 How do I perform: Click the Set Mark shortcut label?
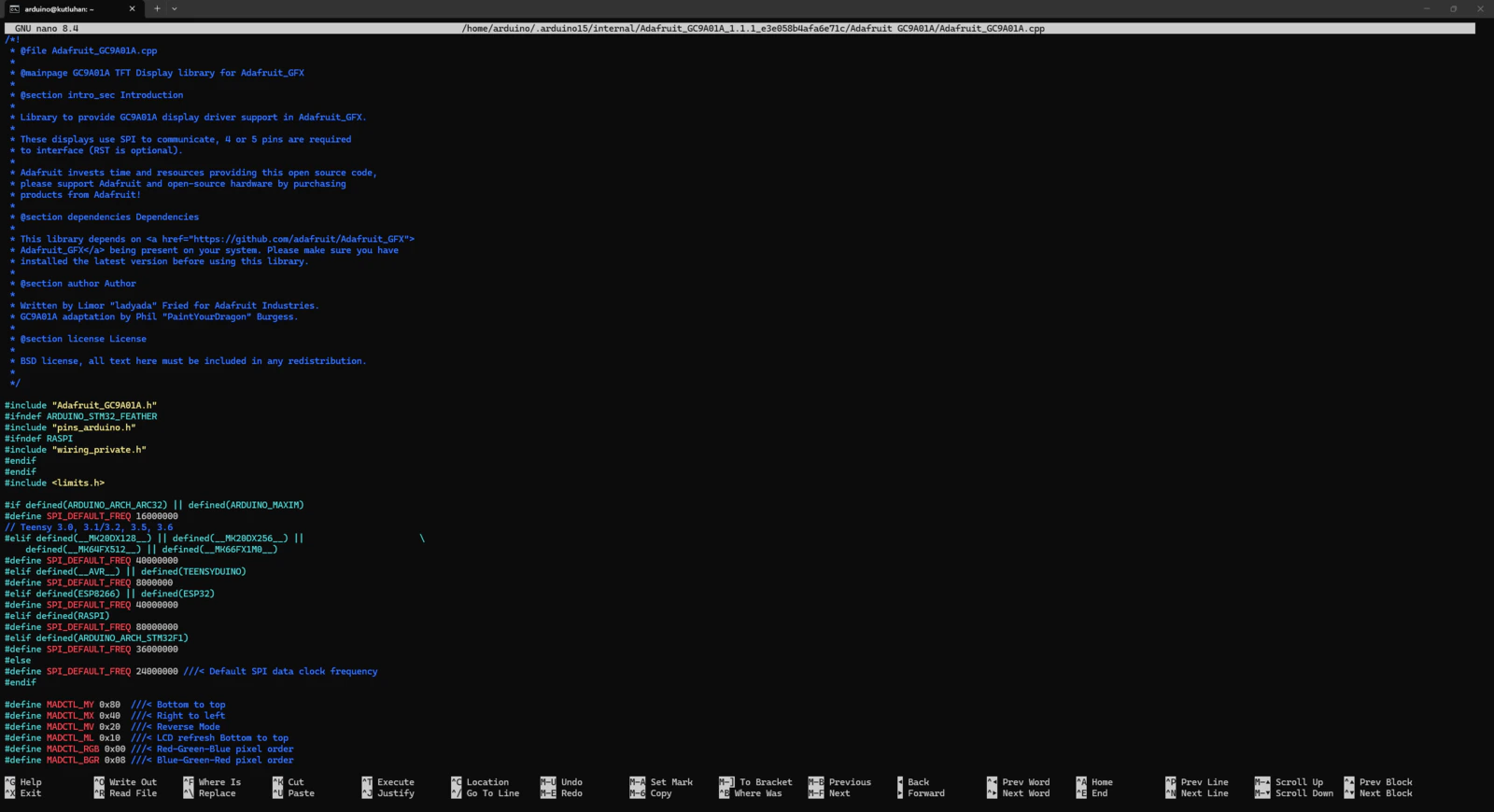coord(671,782)
